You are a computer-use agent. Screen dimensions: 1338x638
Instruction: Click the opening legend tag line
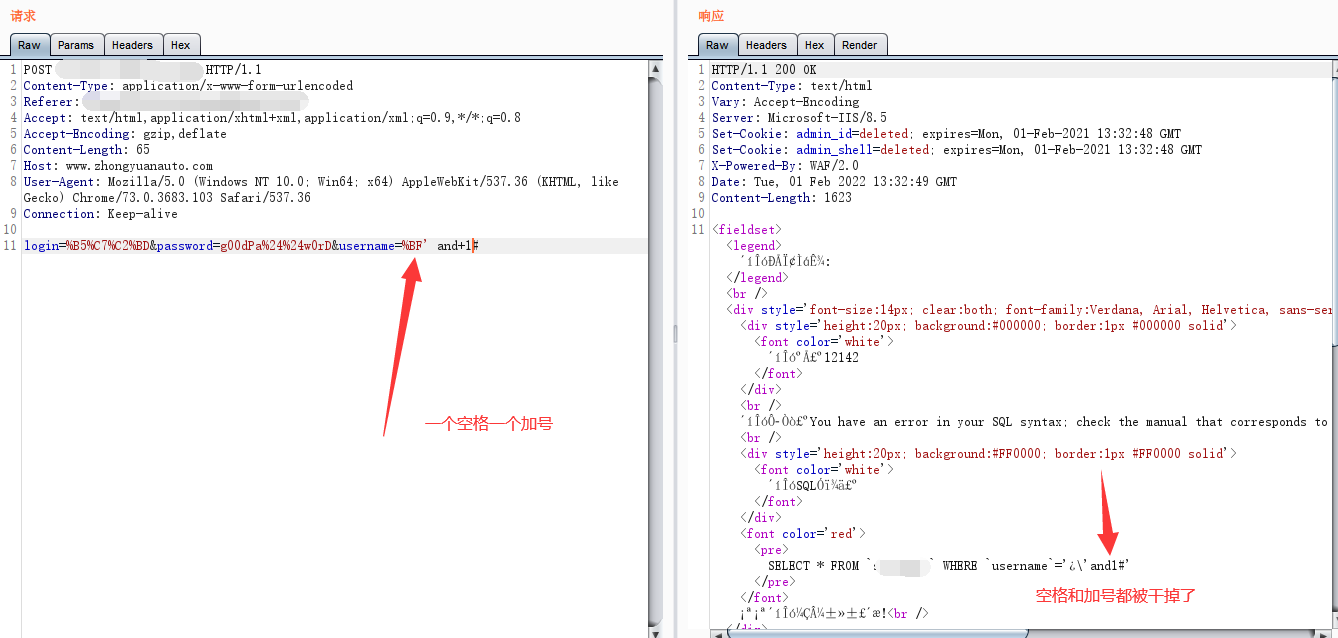(x=754, y=246)
